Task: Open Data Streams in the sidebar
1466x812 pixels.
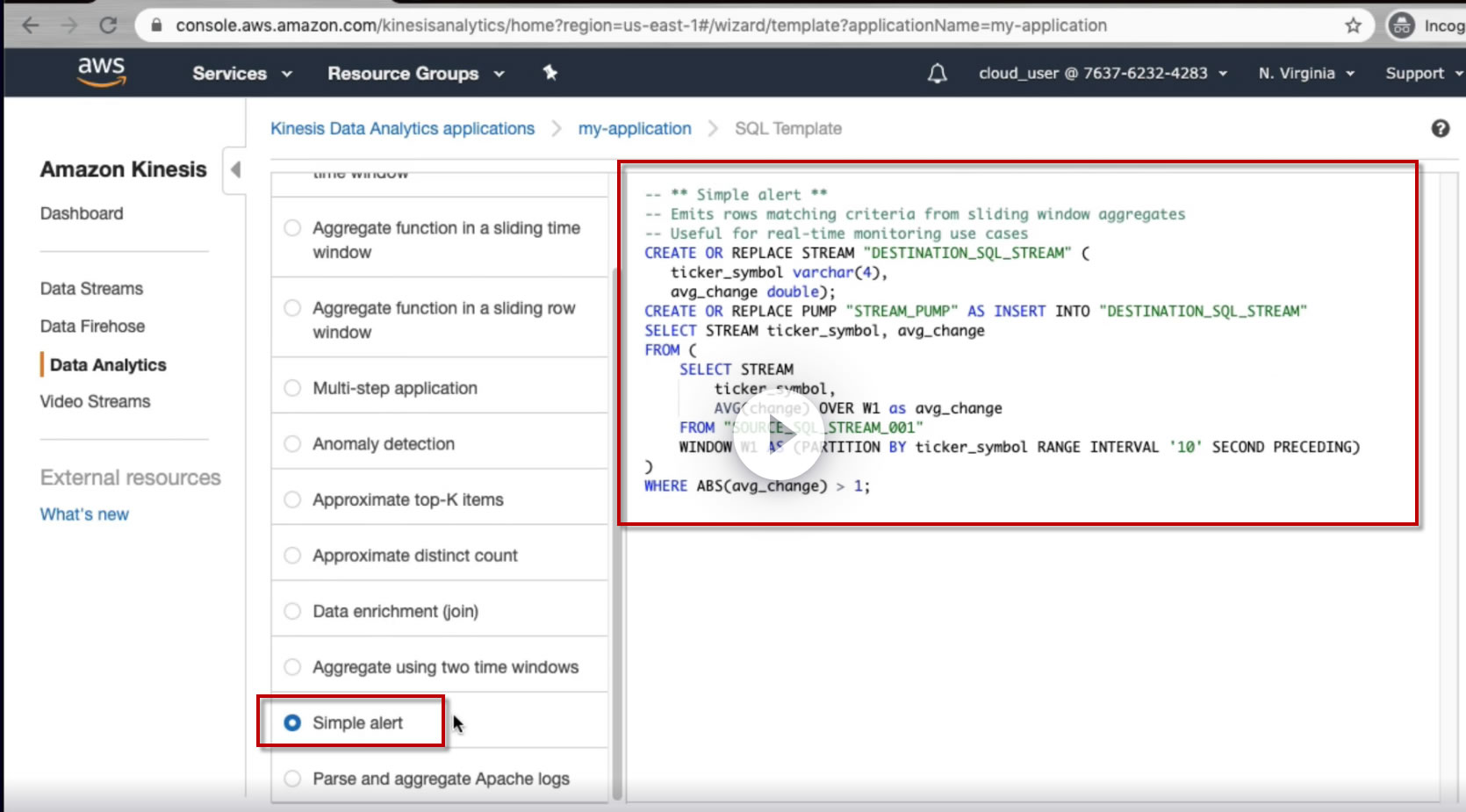Action: tap(91, 289)
